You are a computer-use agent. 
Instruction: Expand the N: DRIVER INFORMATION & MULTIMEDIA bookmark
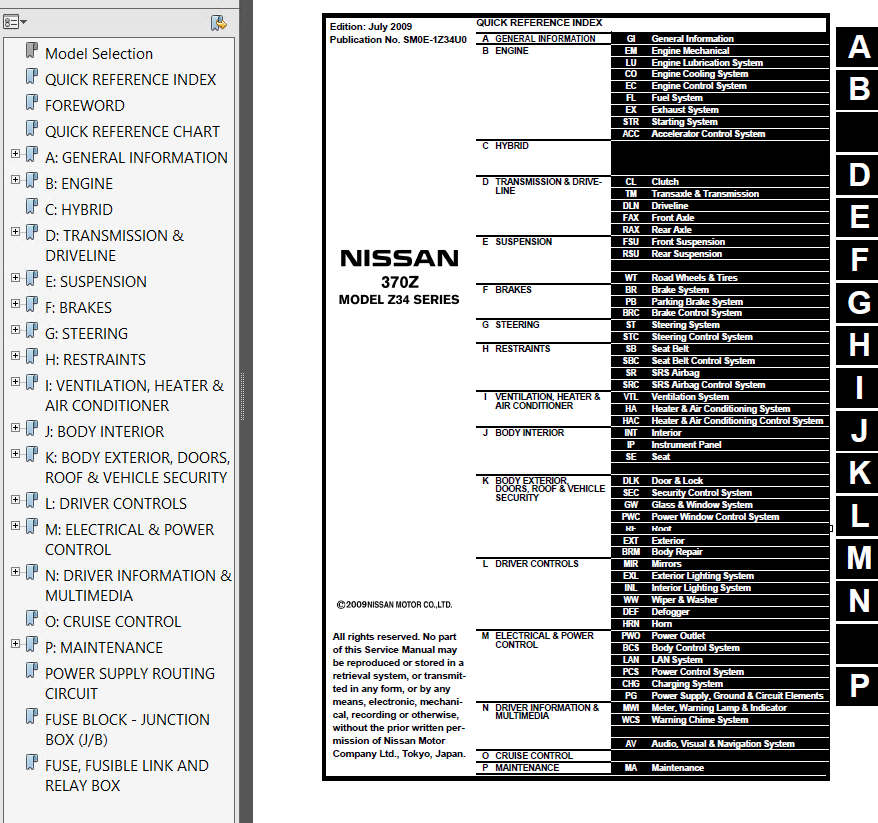pos(16,572)
